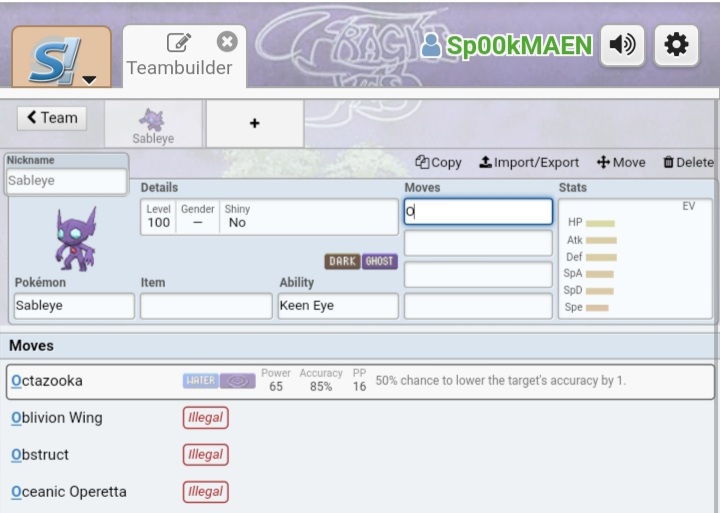Image resolution: width=720 pixels, height=513 pixels.
Task: Open the Stats EV panel
Action: coord(636,259)
